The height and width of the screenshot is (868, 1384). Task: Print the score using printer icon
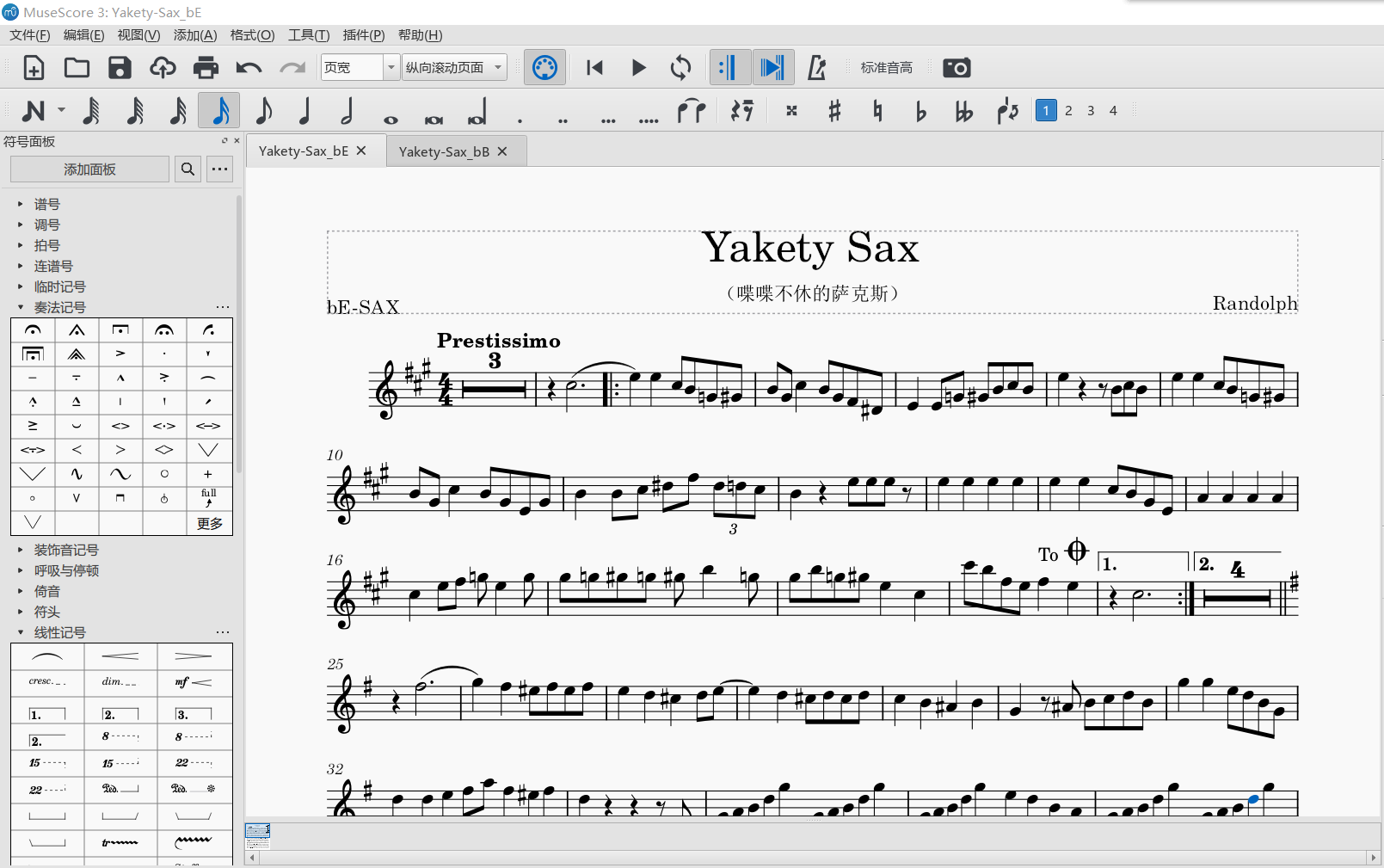(x=206, y=68)
